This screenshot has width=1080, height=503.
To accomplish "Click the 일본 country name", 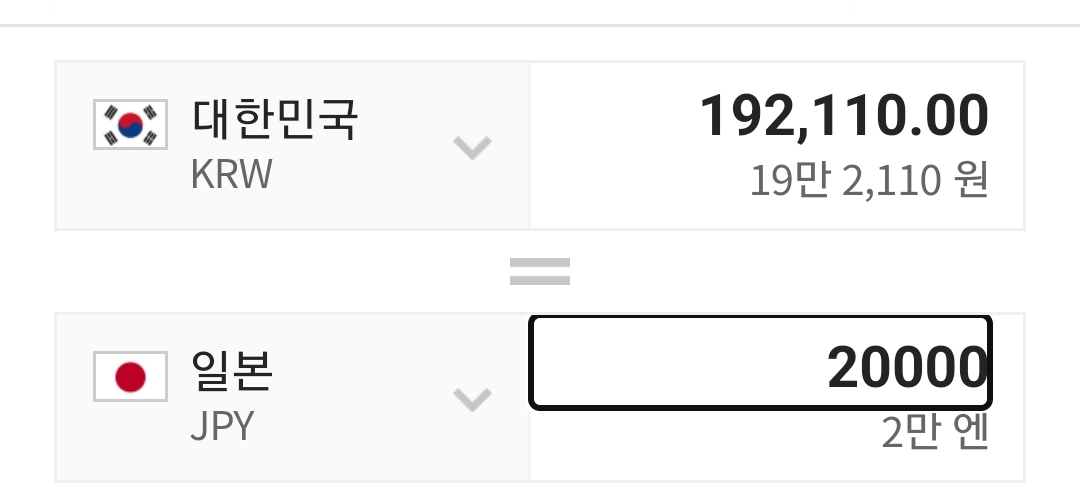I will (x=232, y=371).
